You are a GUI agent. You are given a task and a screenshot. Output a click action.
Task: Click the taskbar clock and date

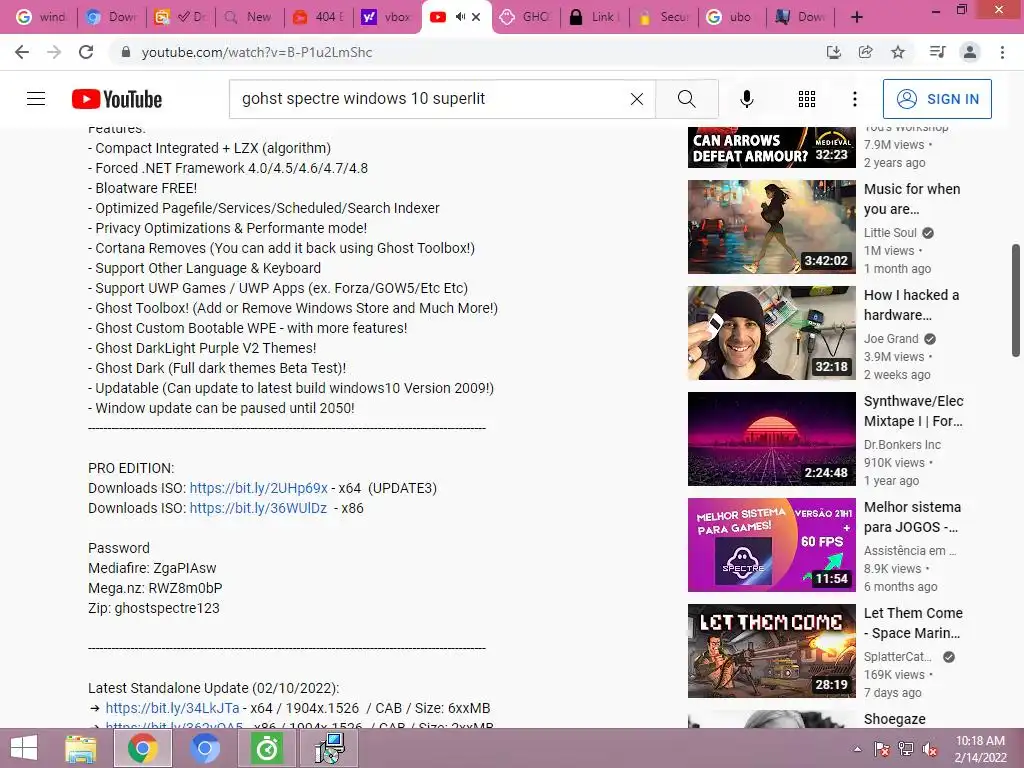(980, 749)
